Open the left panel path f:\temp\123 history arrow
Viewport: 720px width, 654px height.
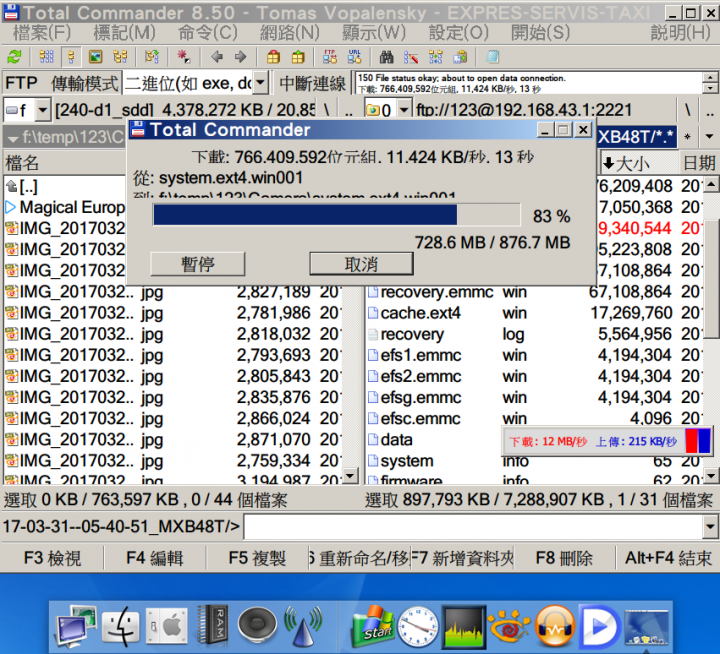13,138
